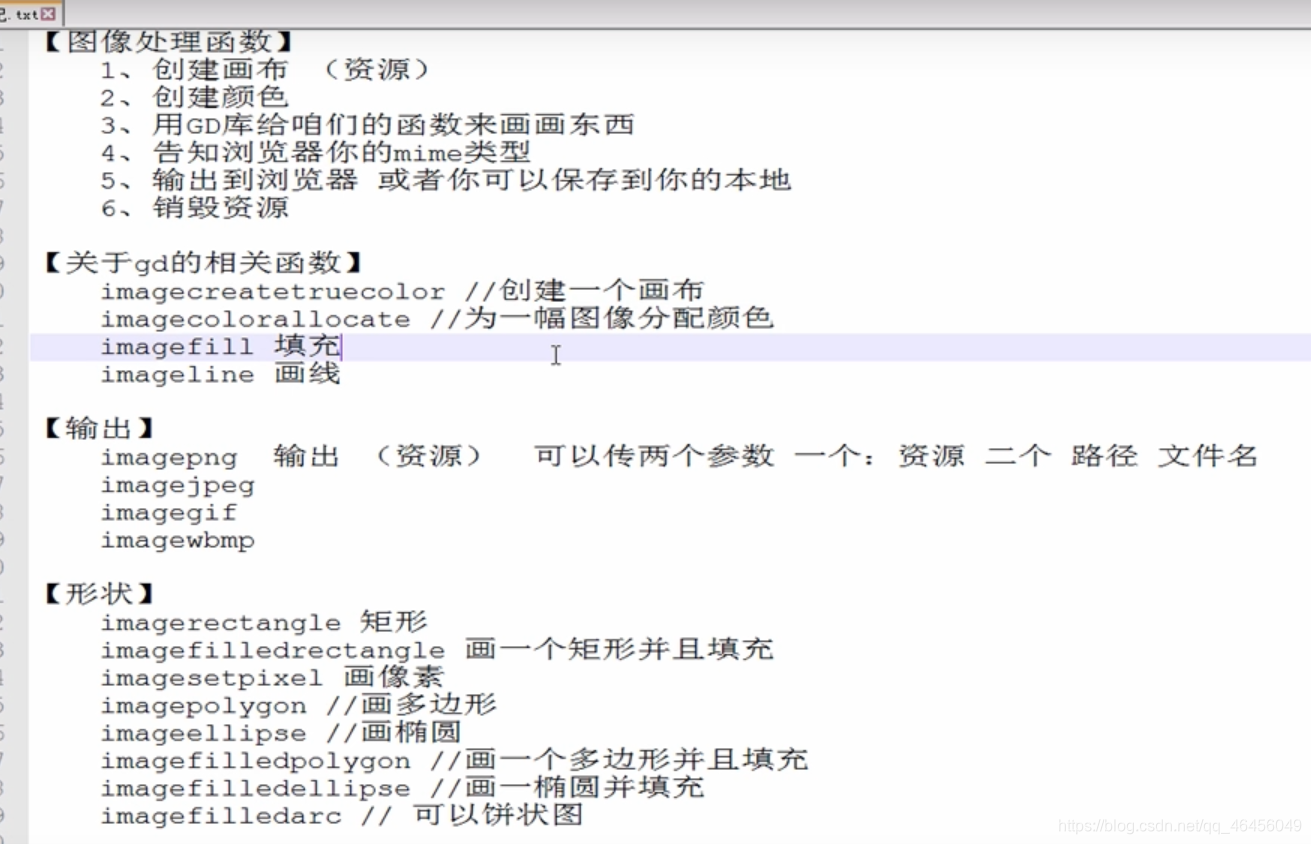Click the word imagegif
The height and width of the screenshot is (844, 1311).
click(x=169, y=513)
